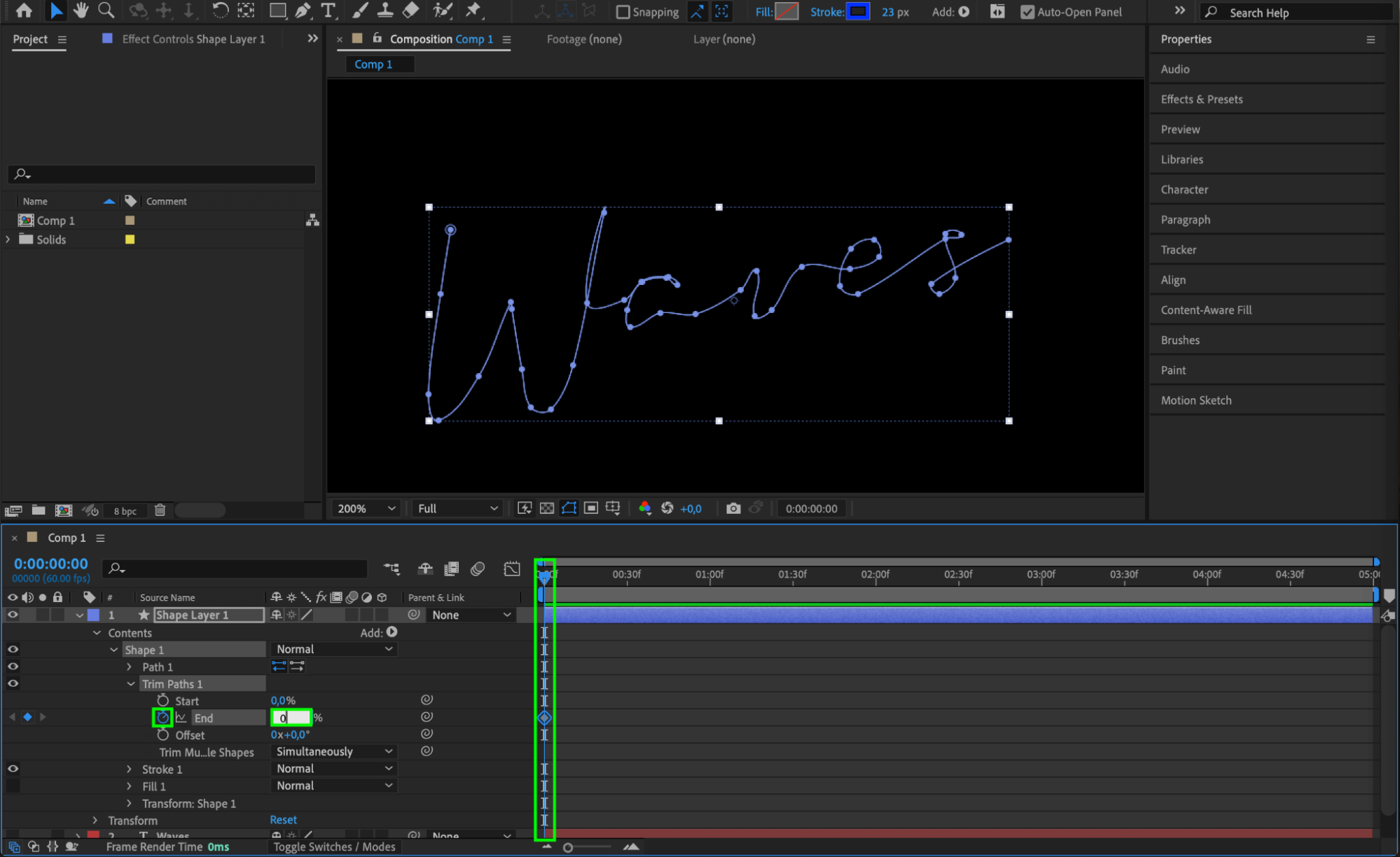
Task: Expand the Stroke 1 property group
Action: (x=129, y=769)
